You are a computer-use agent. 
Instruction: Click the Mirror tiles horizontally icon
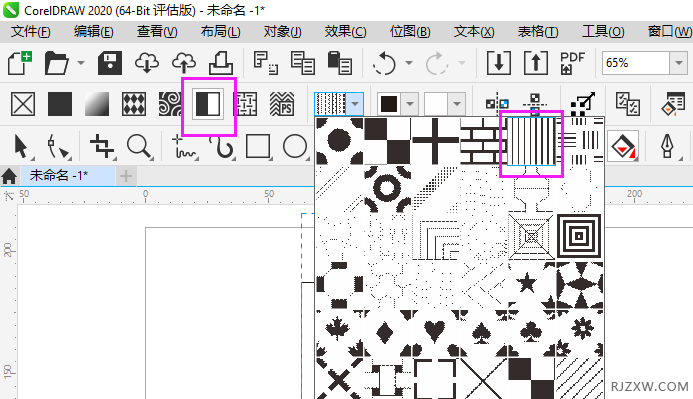(x=497, y=103)
